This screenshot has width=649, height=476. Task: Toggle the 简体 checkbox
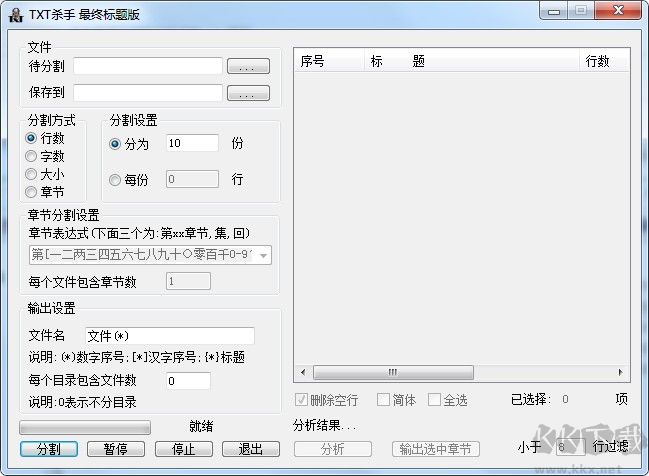point(383,400)
